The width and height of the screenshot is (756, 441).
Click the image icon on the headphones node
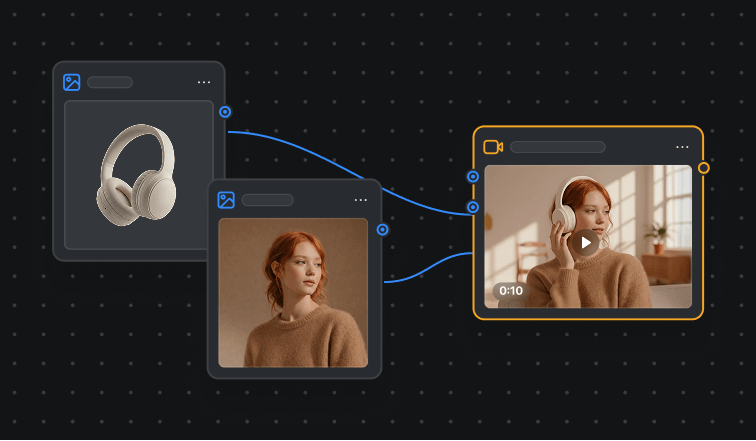click(x=71, y=82)
